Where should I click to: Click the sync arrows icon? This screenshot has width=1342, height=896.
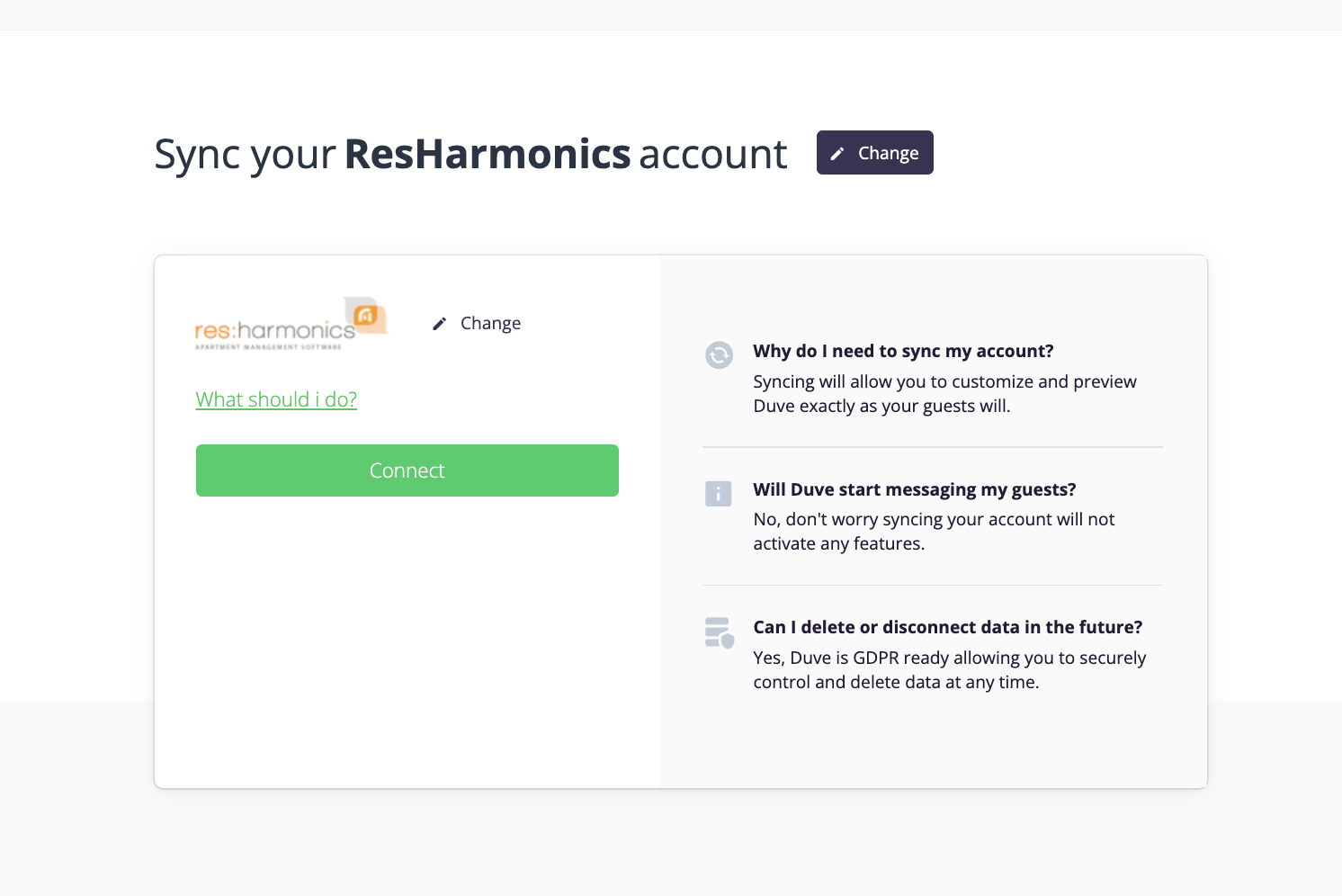point(719,355)
